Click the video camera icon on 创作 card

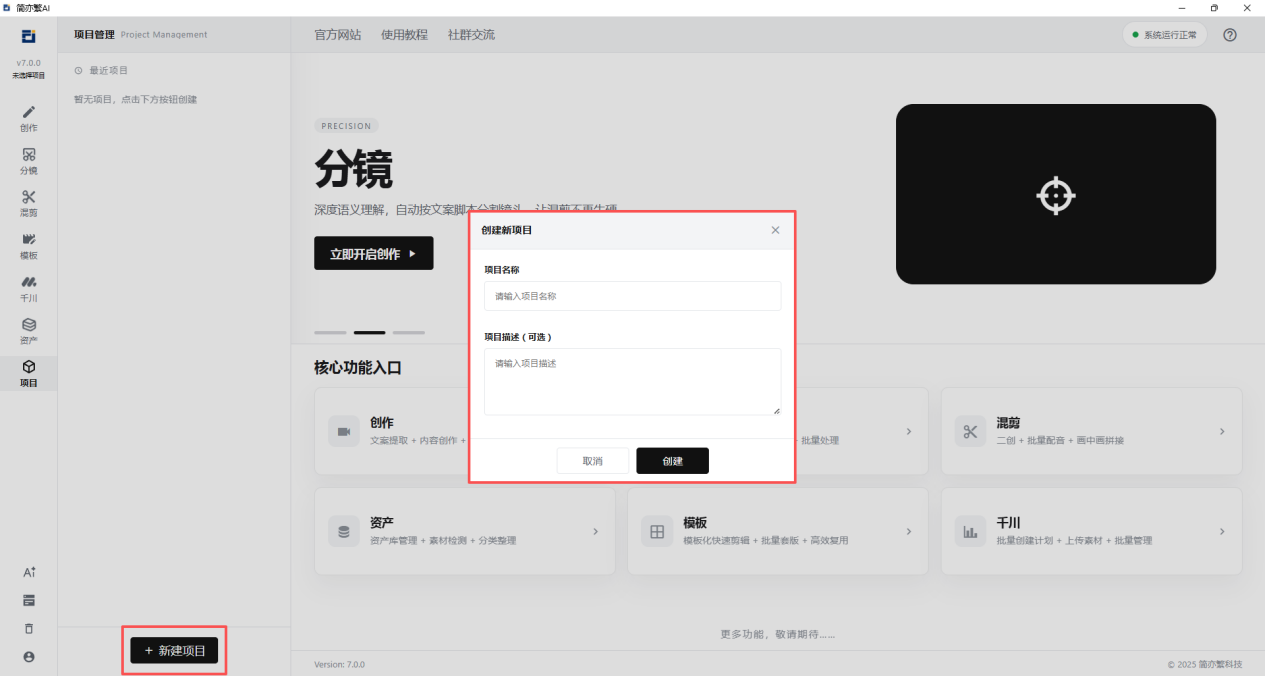pos(344,431)
